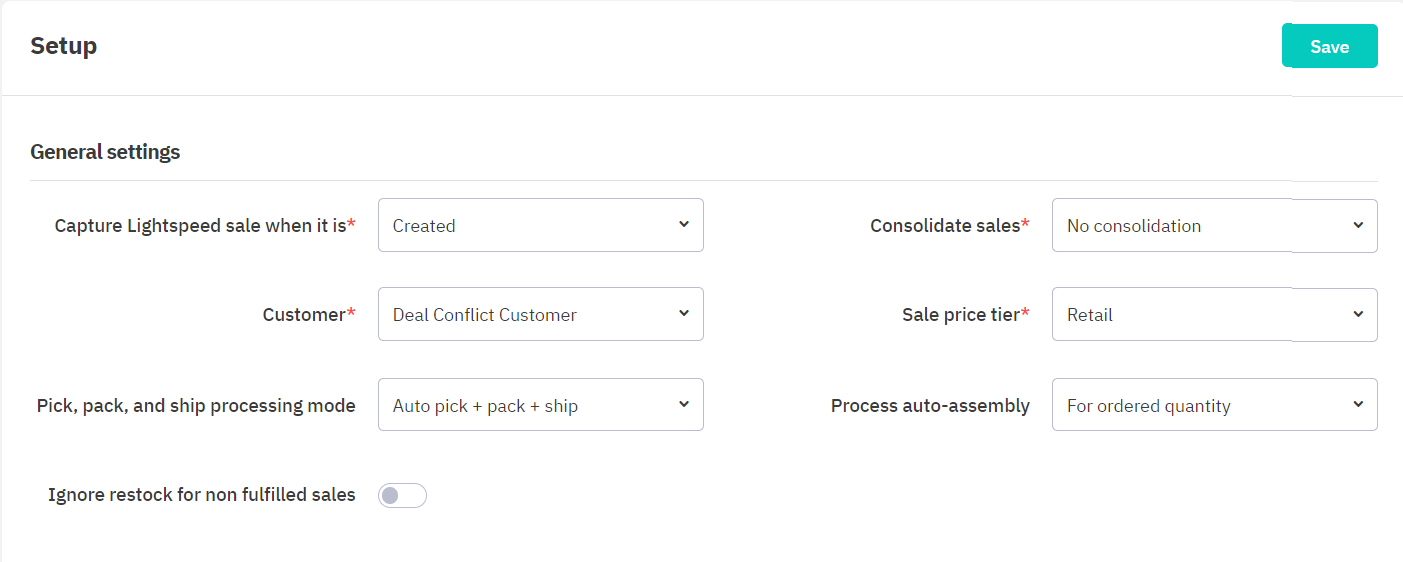The height and width of the screenshot is (562, 1403).
Task: Click the chevron beside Auto pick + pack + ship
Action: click(x=684, y=404)
